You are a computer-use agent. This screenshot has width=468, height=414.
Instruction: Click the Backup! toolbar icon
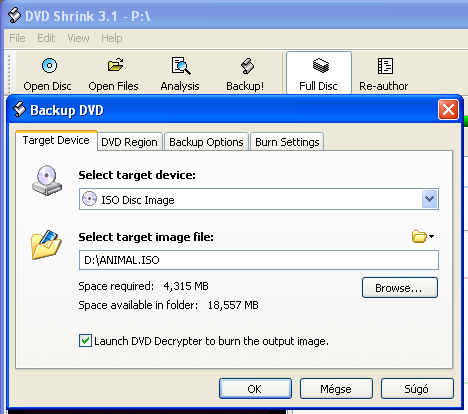pyautogui.click(x=247, y=66)
